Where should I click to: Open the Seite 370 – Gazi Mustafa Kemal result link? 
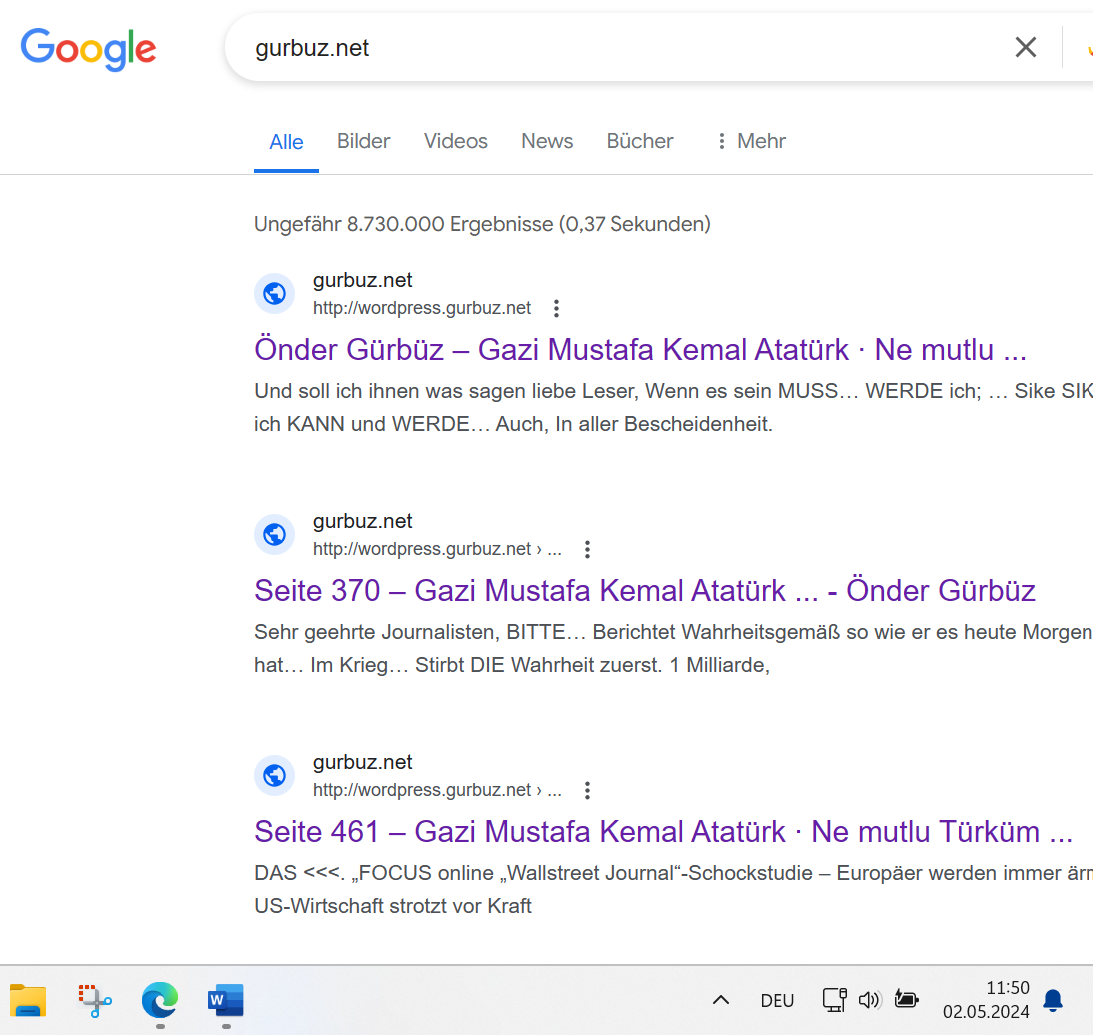click(x=644, y=590)
